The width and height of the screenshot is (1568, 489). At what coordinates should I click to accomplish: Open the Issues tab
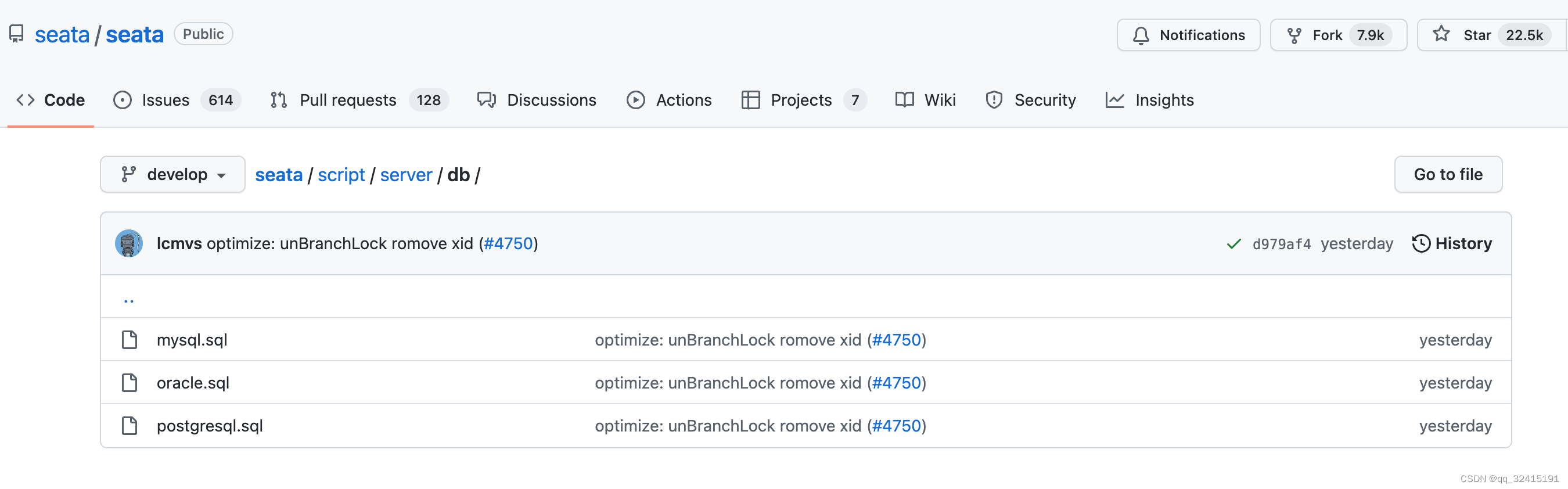click(x=165, y=100)
